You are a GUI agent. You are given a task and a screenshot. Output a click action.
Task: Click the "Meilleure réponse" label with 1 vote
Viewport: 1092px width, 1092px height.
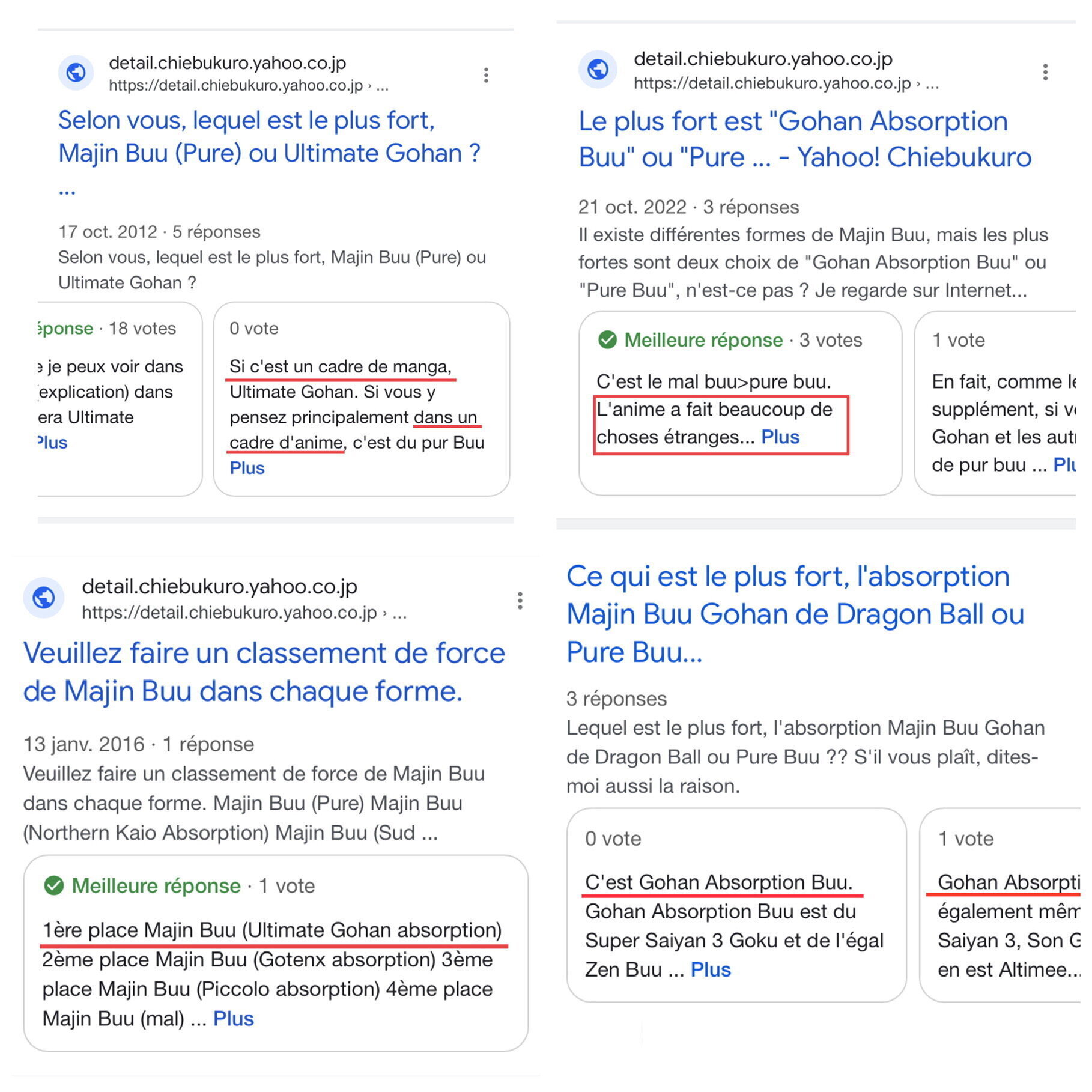[156, 885]
